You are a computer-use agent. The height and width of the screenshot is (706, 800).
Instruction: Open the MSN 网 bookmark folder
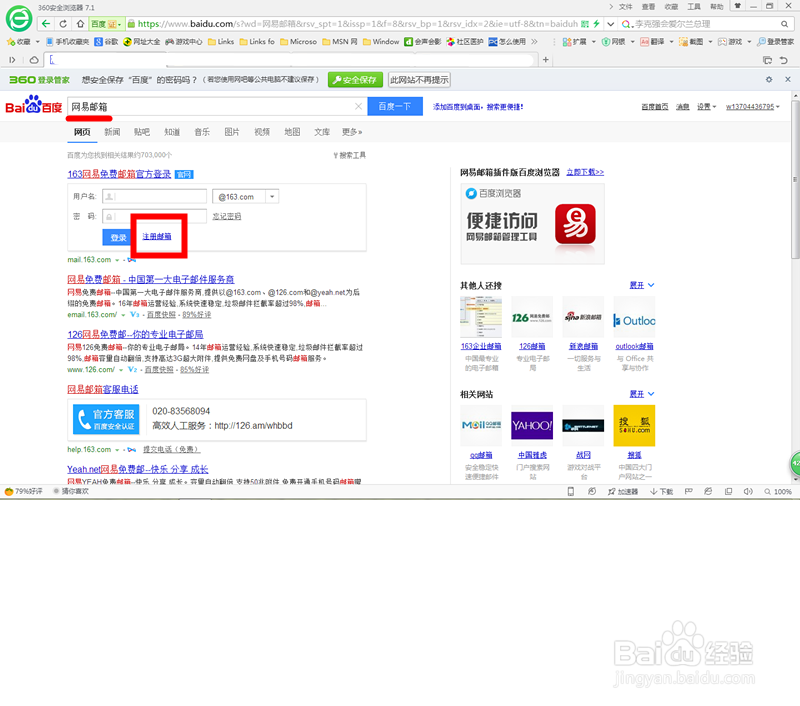tap(340, 42)
